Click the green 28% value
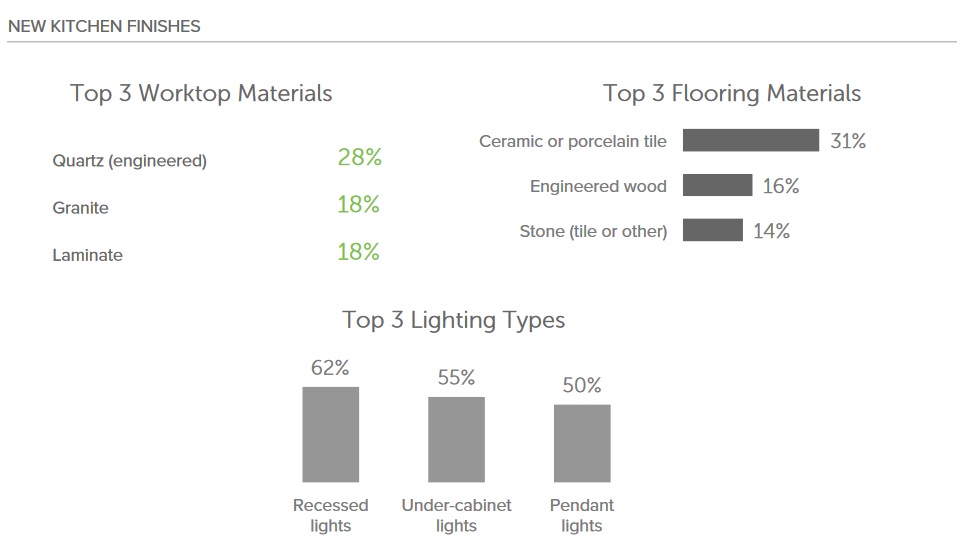This screenshot has height=553, width=976. click(360, 157)
